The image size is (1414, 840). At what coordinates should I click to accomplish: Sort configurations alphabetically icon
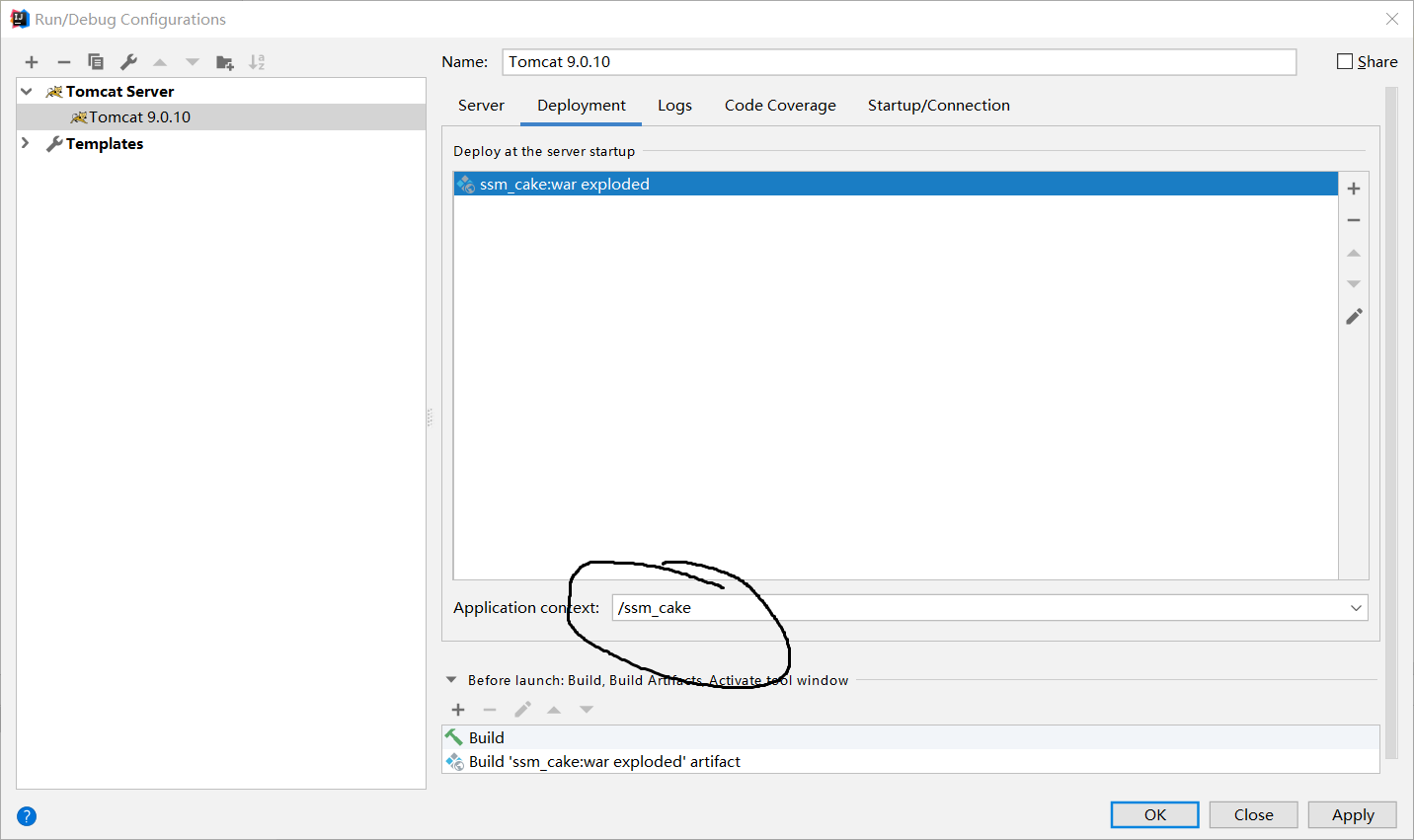coord(257,62)
